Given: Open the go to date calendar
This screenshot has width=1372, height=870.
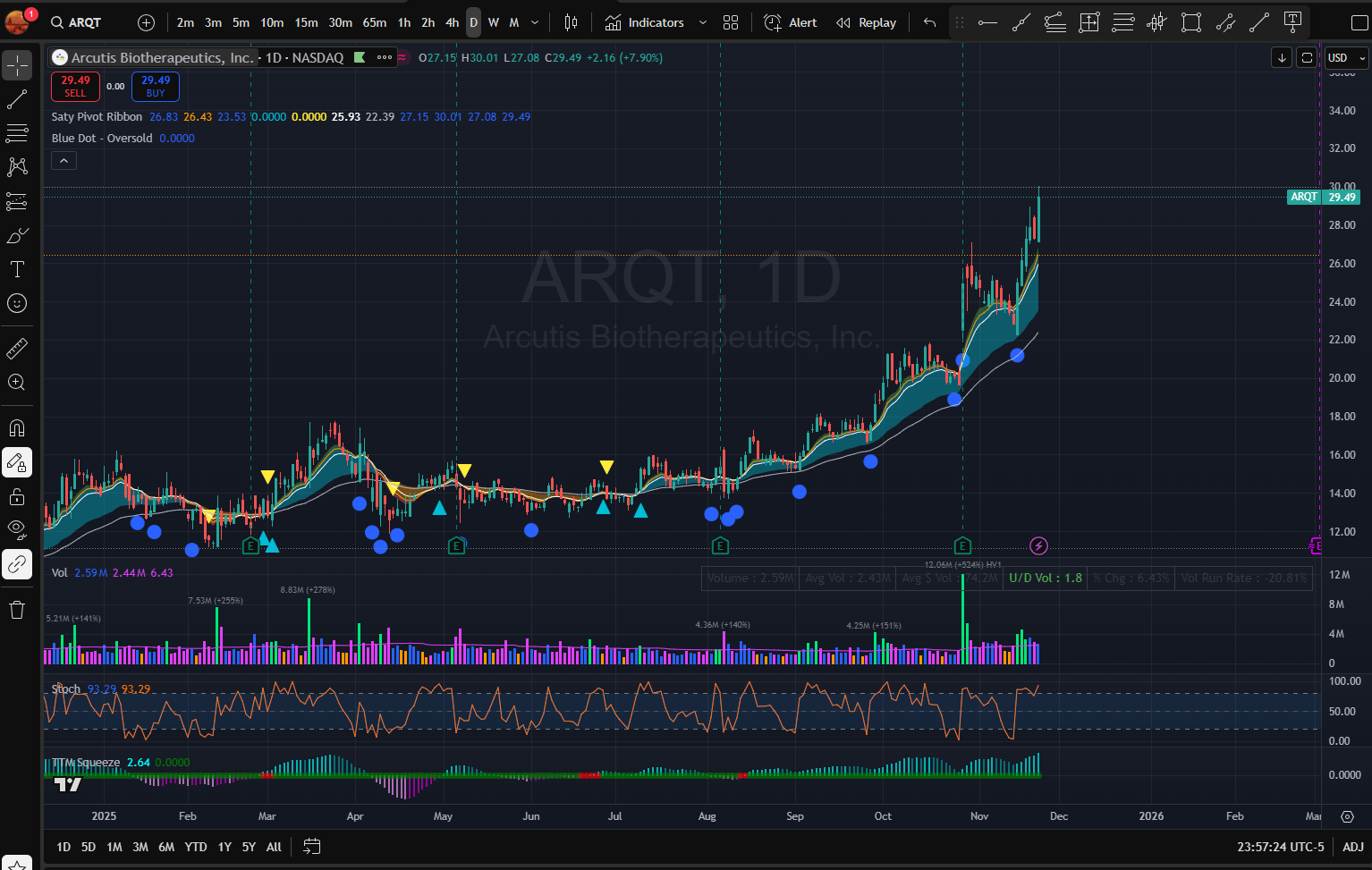Looking at the screenshot, I should coord(311,847).
